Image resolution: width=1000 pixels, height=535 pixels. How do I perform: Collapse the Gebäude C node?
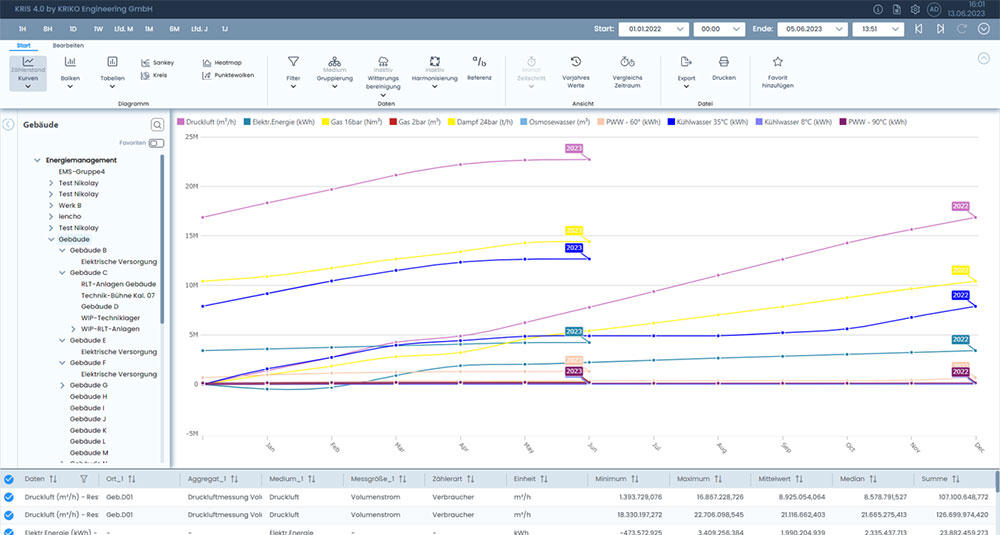click(x=62, y=273)
